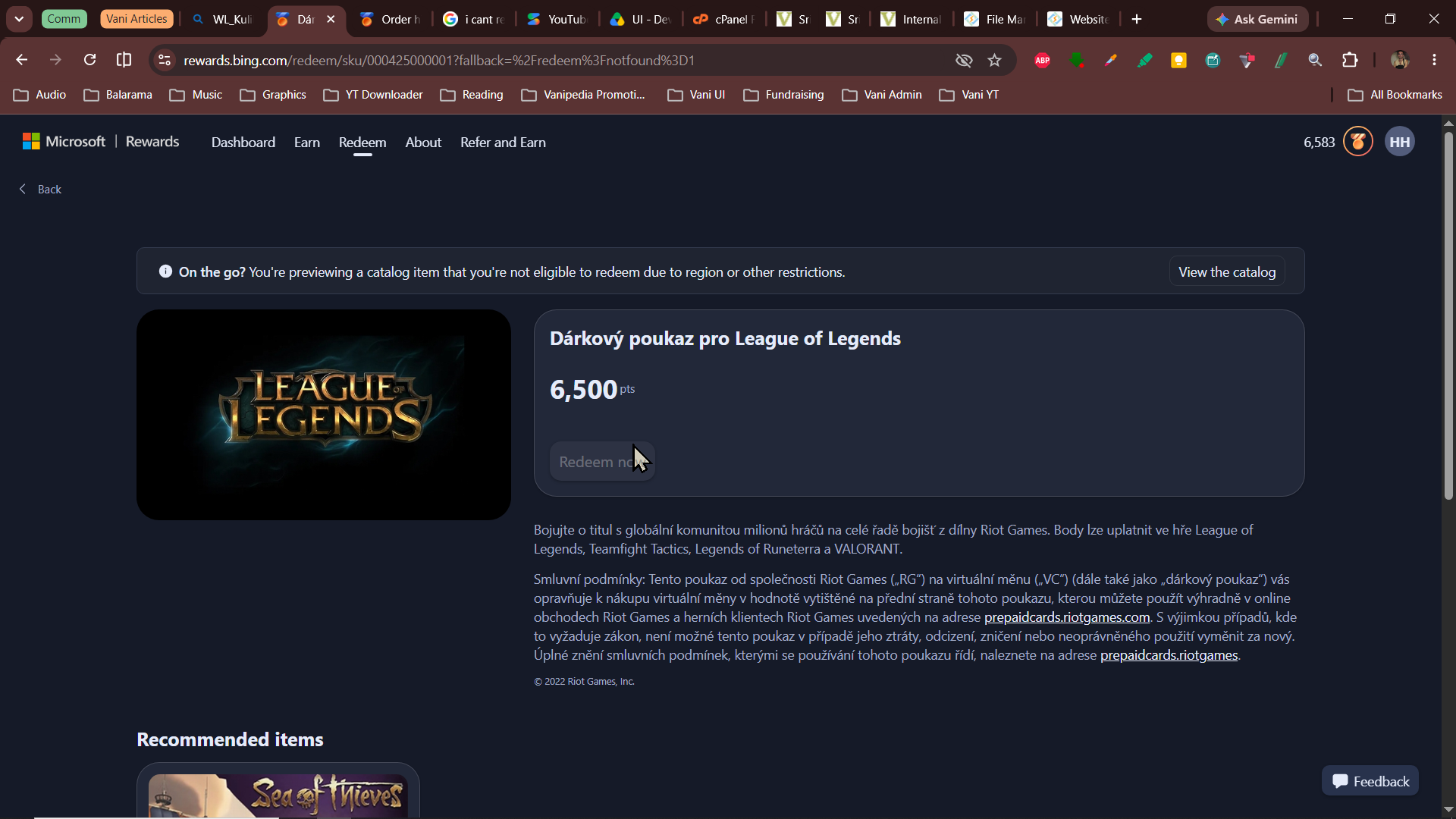
Task: Open Refer and Earn
Action: (x=503, y=143)
